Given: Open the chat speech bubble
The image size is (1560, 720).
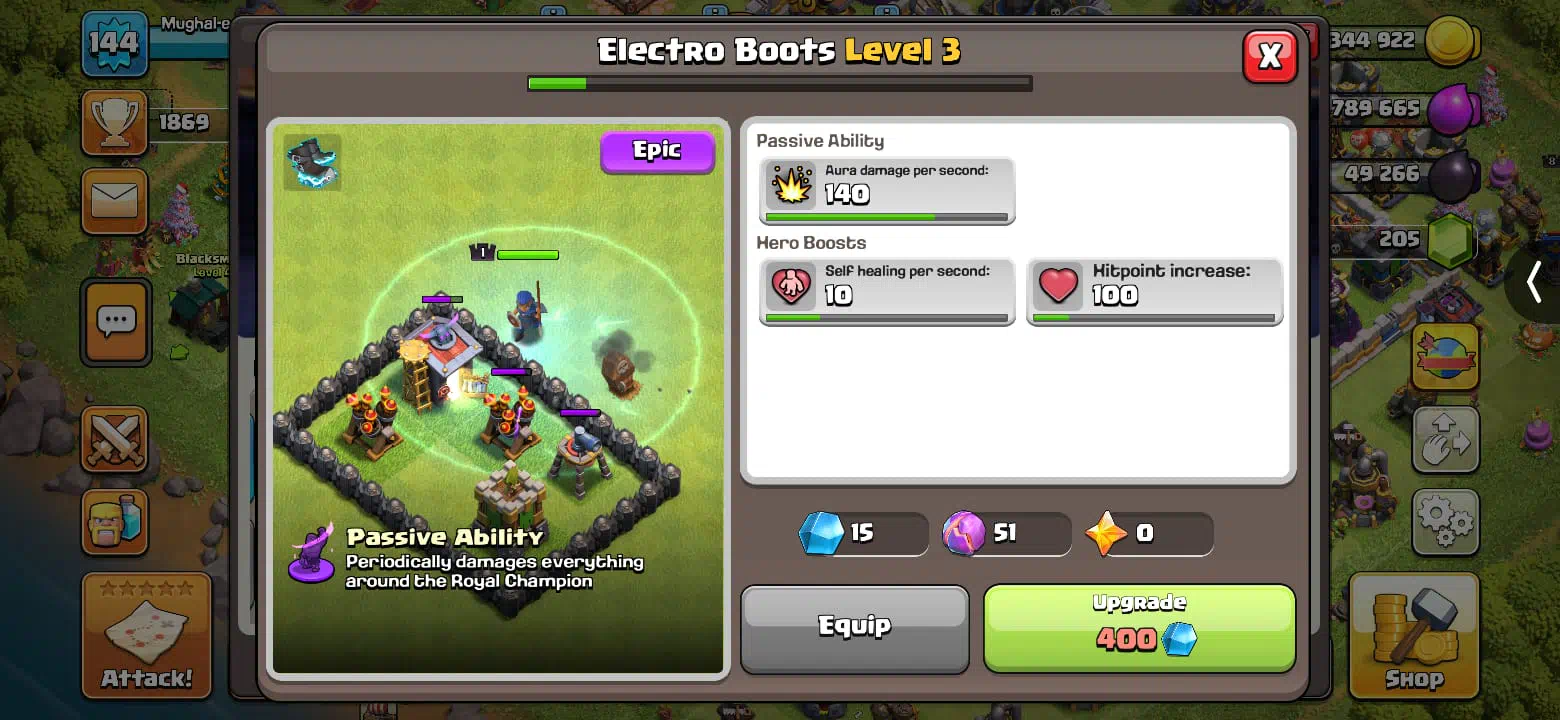Looking at the screenshot, I should (x=117, y=322).
